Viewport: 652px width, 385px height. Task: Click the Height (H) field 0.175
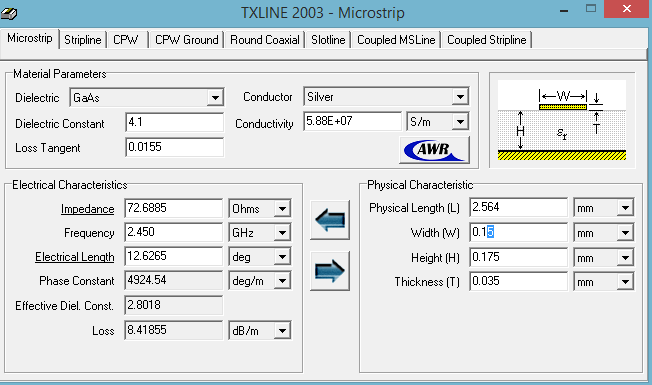pyautogui.click(x=519, y=257)
